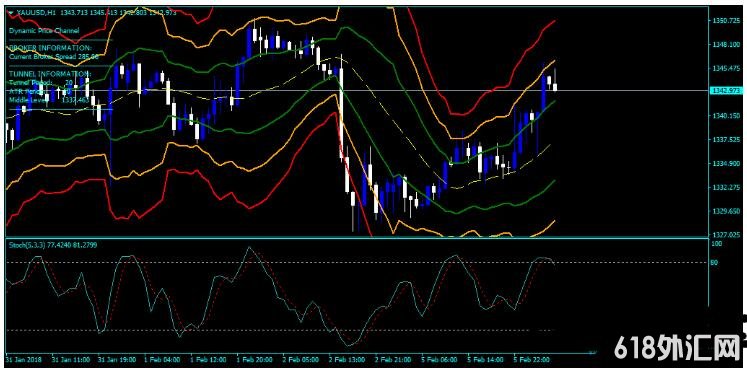Click the 31 Jan 2018 time label

[x=22, y=359]
